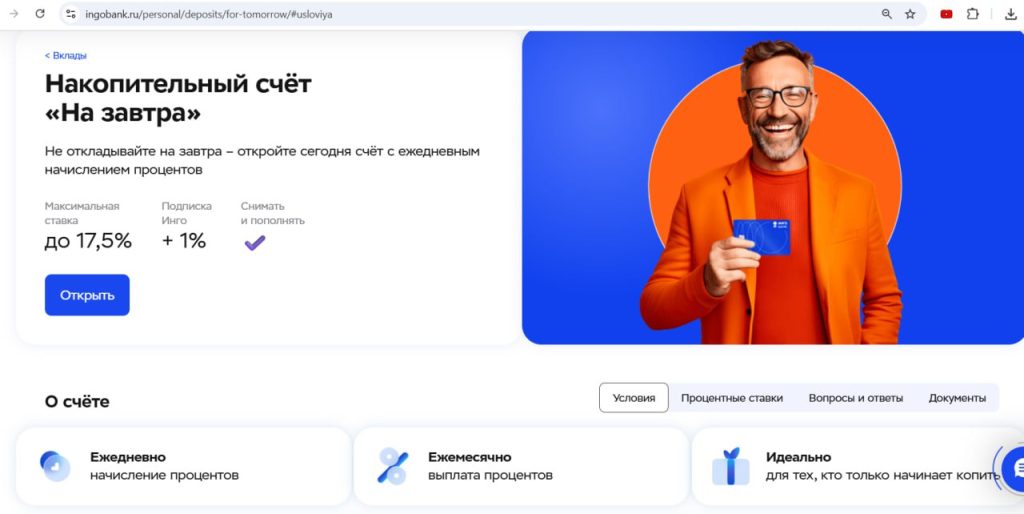Open the Вопросы и ответы tab

856,398
